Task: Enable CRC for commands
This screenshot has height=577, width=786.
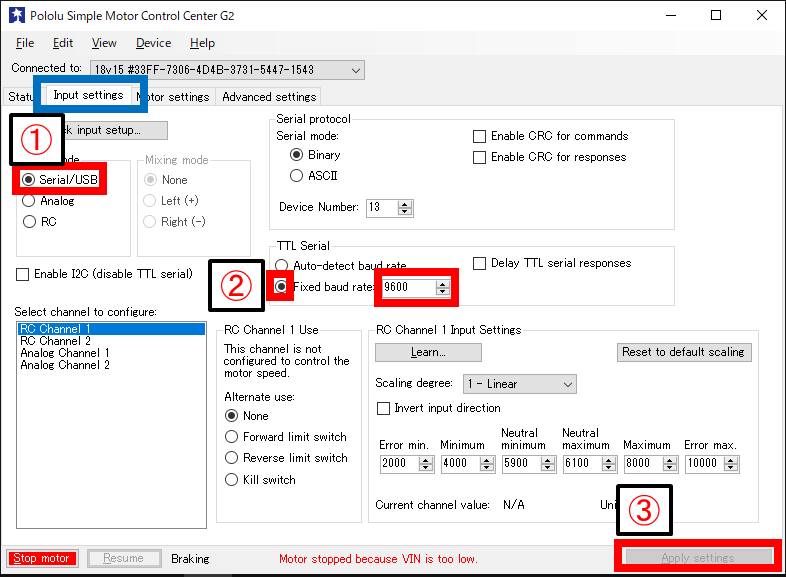Action: tap(550, 136)
